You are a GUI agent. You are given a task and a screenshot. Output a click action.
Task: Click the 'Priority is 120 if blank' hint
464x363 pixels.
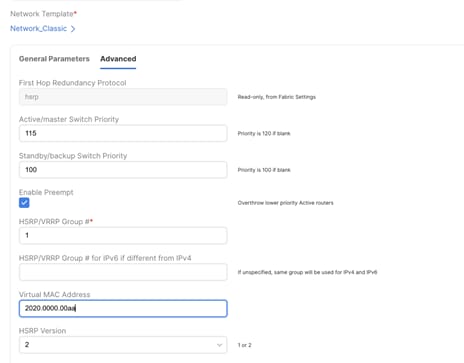pos(264,133)
